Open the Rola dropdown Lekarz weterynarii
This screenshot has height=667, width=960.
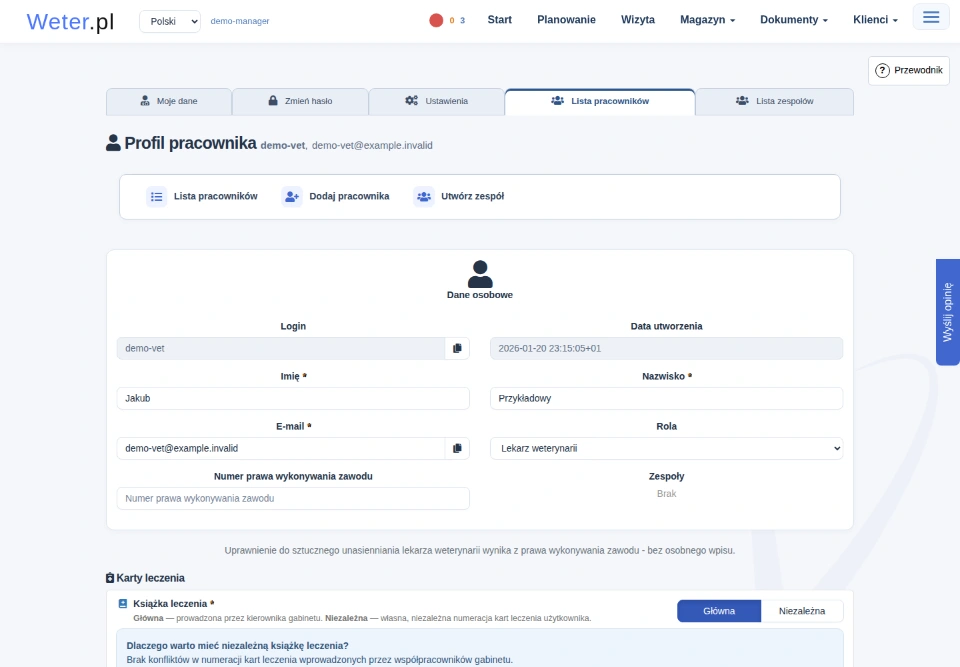coord(666,448)
